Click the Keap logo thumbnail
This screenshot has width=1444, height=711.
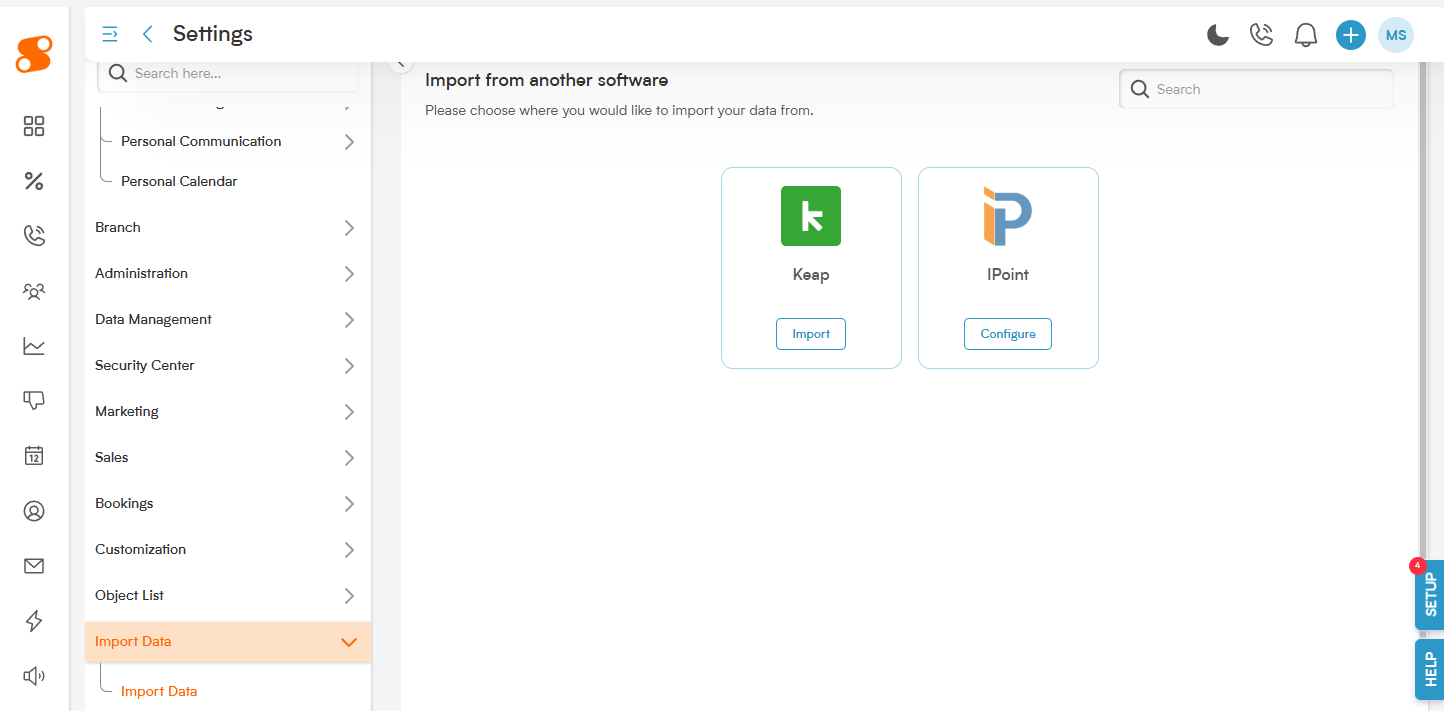[811, 216]
